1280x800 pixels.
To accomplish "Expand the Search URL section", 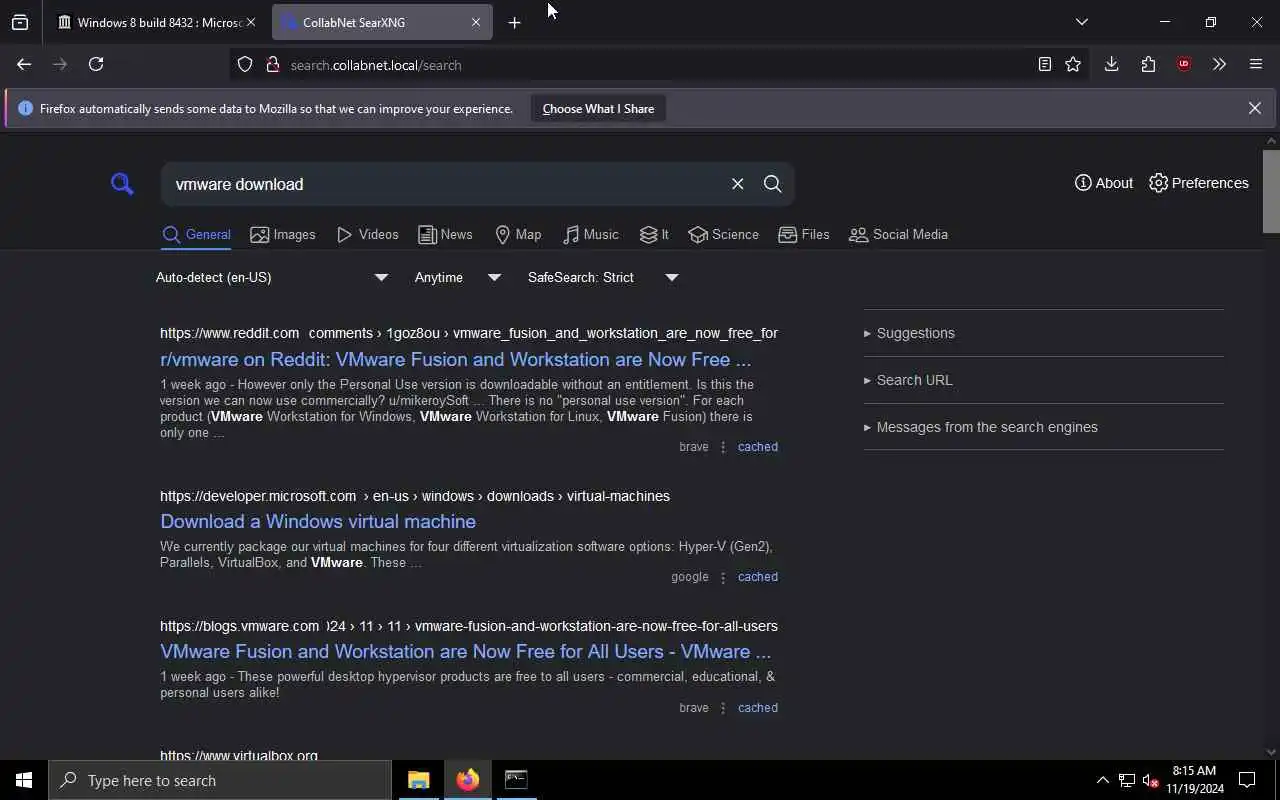I will 908,380.
